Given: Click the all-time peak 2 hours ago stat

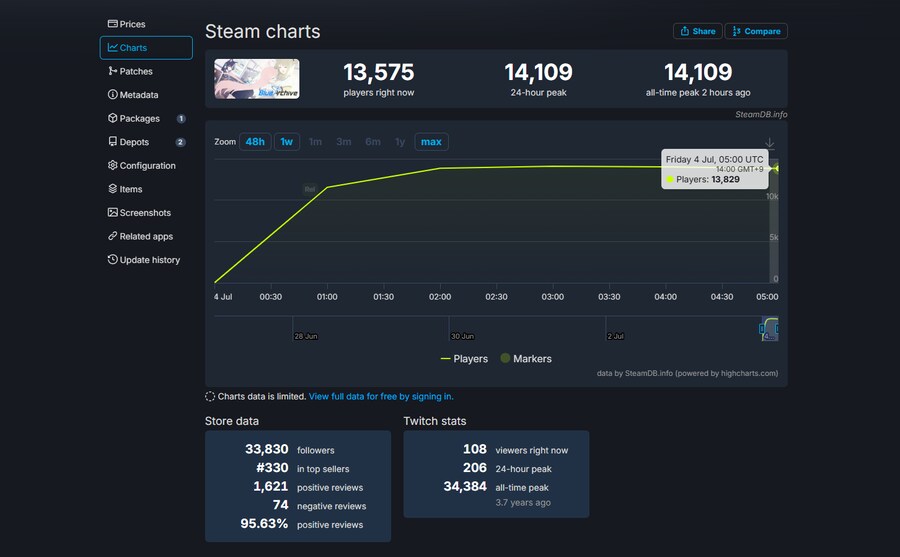Looking at the screenshot, I should [698, 79].
